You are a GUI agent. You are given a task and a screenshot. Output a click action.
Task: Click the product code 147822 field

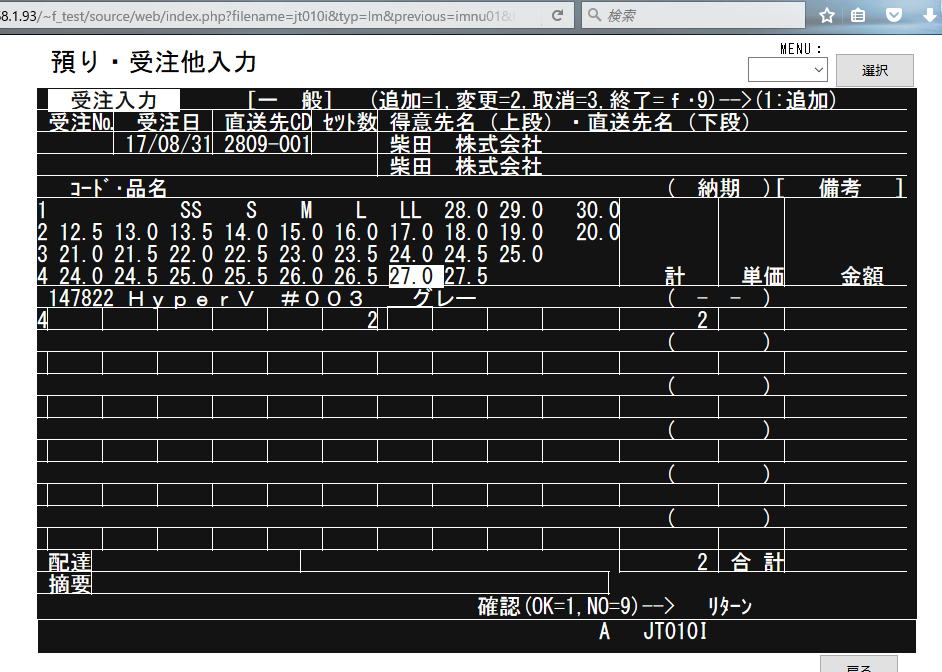tap(78, 299)
